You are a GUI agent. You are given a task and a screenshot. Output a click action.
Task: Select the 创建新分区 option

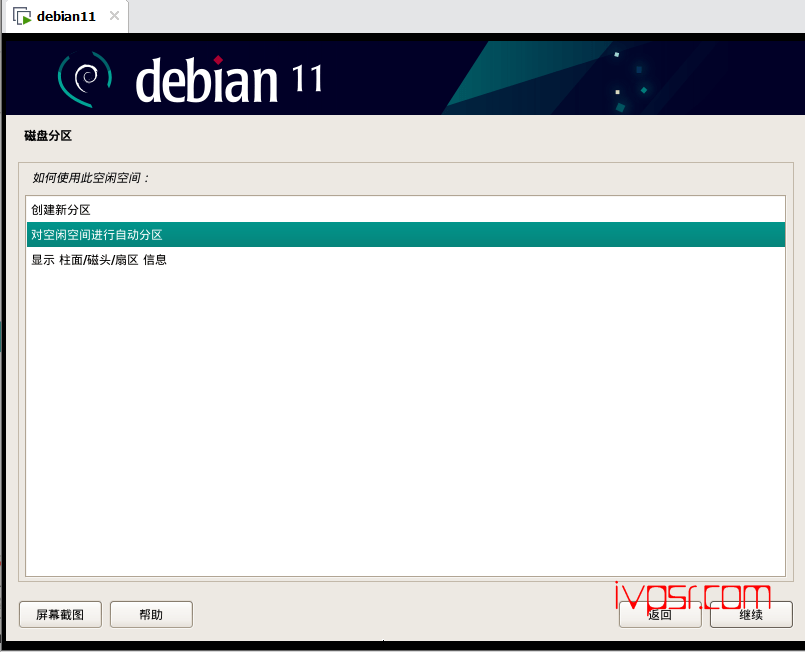coord(406,209)
